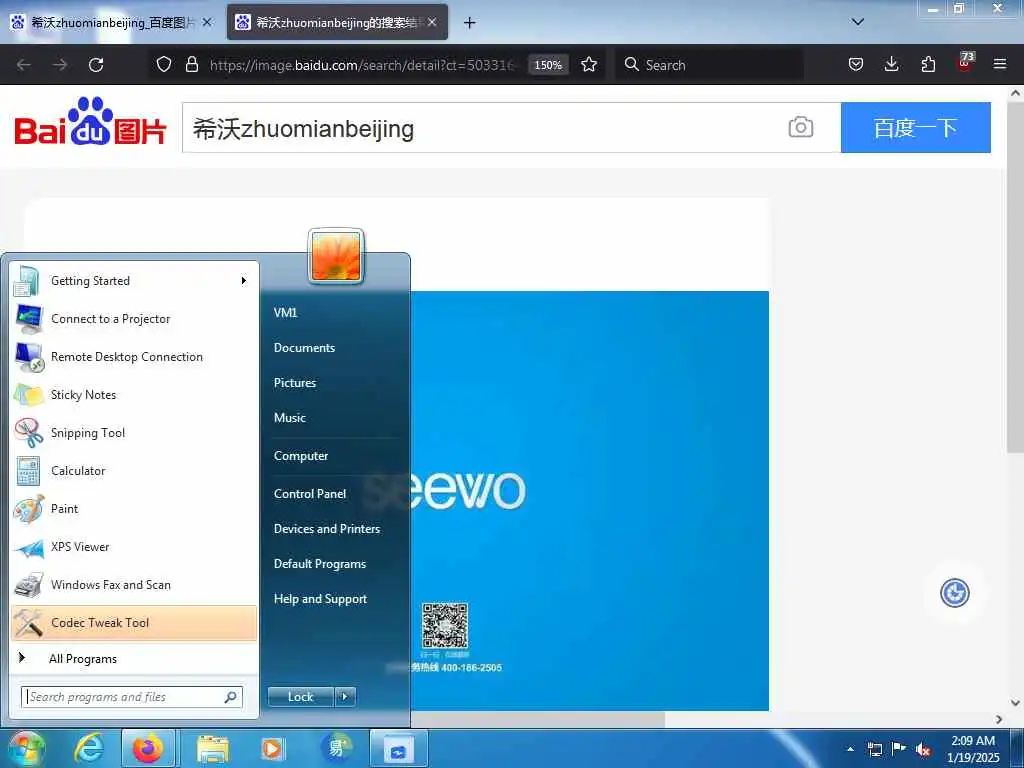Expand Getting Started submenu arrow
Screen dimensions: 1024x768
244,281
